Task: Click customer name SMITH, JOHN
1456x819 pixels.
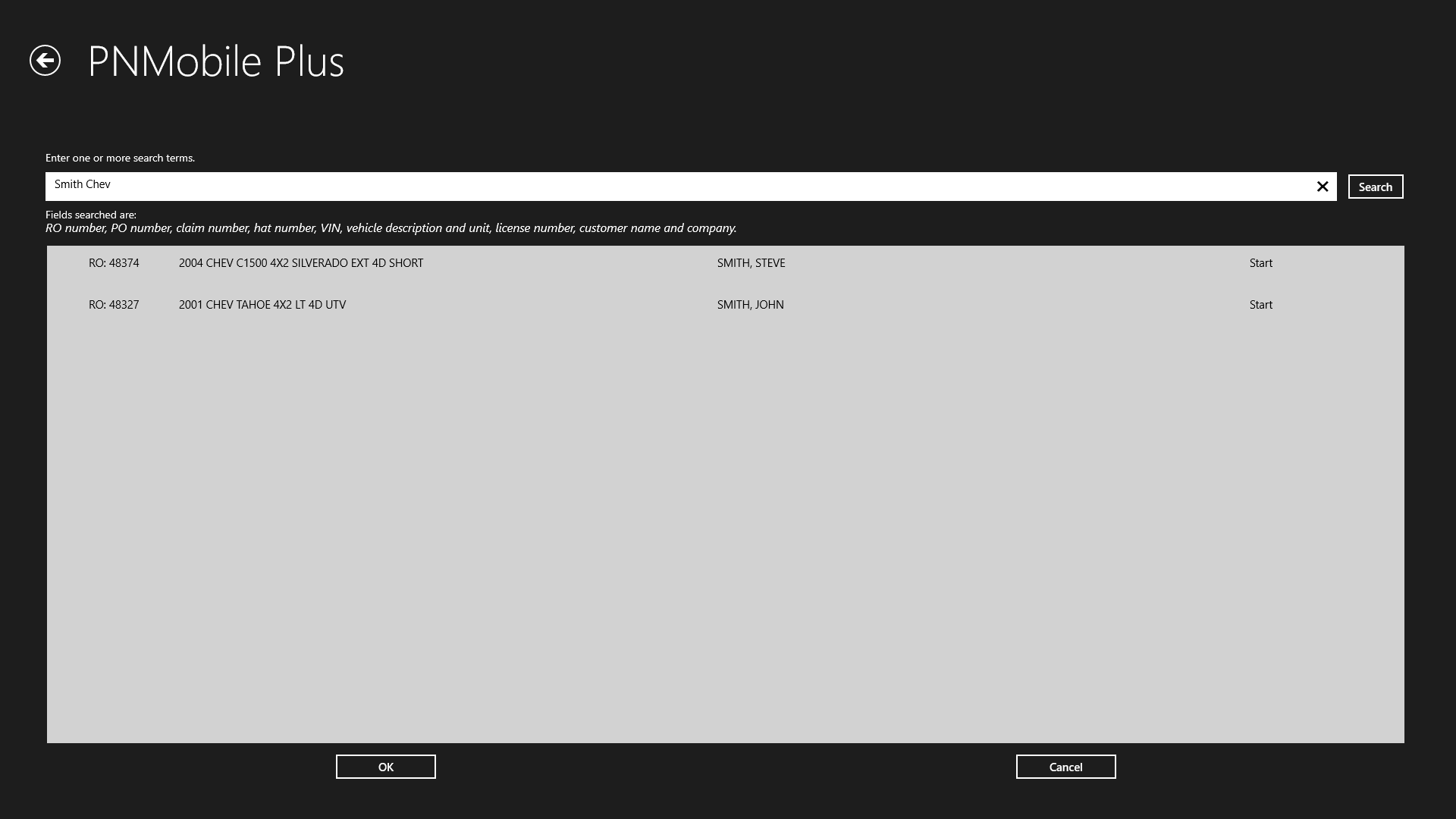Action: click(750, 305)
